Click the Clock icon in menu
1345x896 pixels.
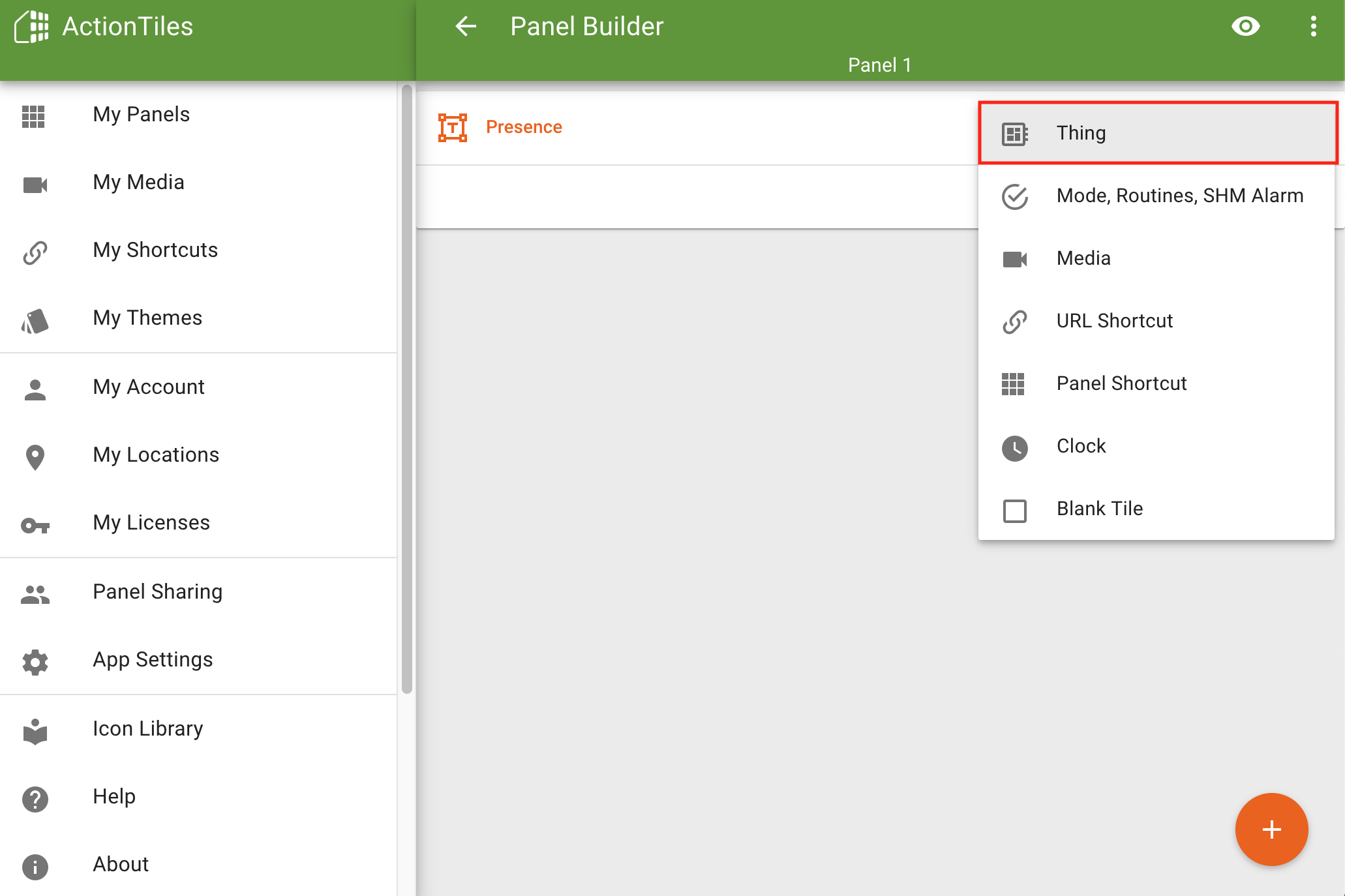pos(1015,449)
